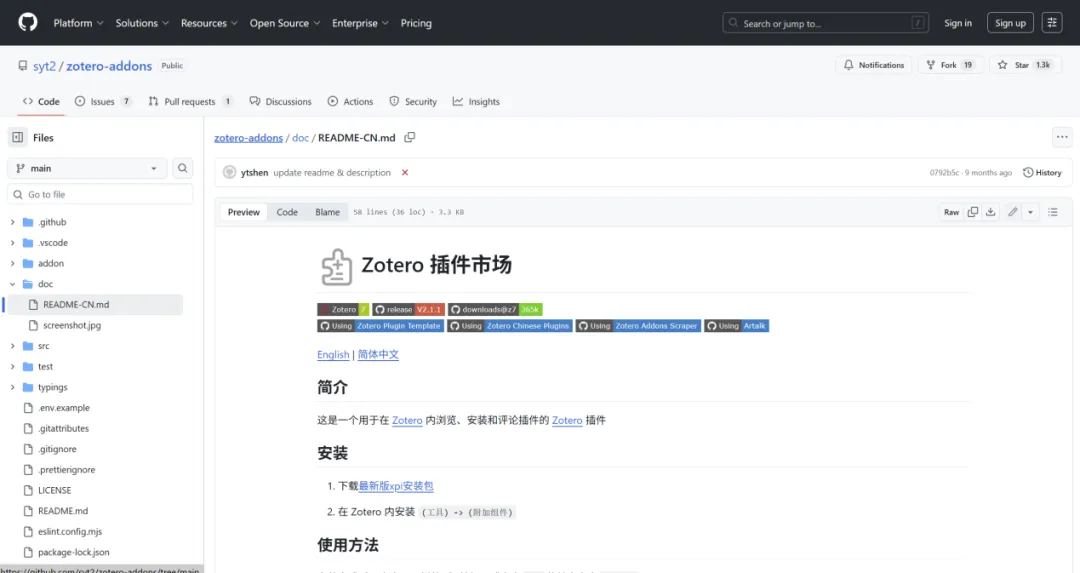
Task: Open more edit options arrow beside pencil
Action: pyautogui.click(x=1030, y=212)
